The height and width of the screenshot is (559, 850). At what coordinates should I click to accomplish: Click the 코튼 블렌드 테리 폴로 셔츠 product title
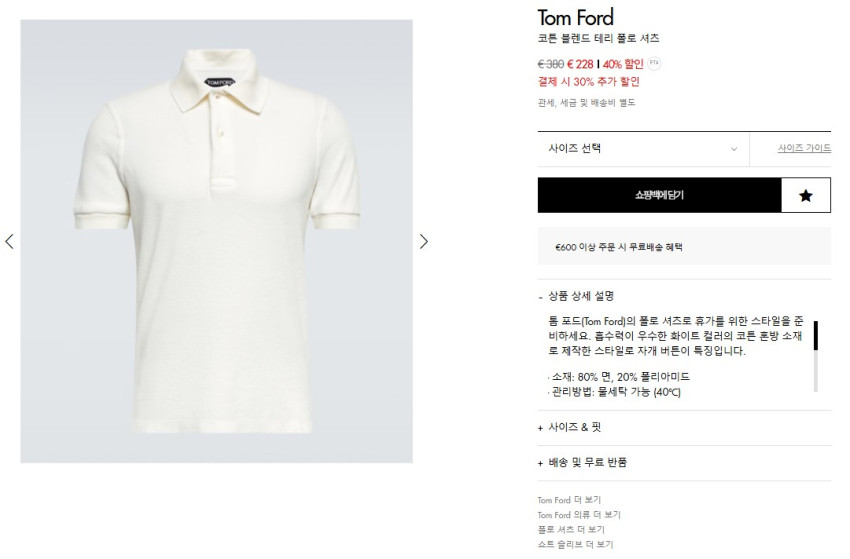pos(598,39)
